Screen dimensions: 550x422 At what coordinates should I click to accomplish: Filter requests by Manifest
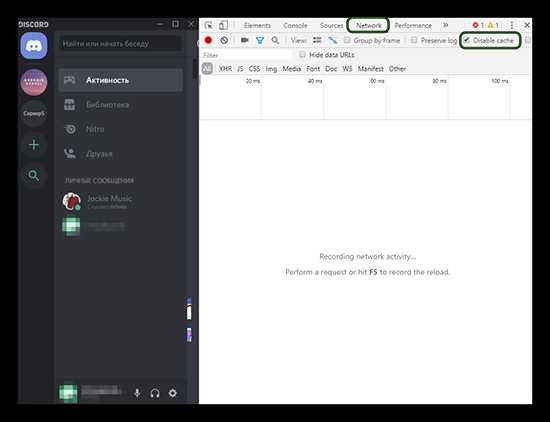click(x=370, y=69)
